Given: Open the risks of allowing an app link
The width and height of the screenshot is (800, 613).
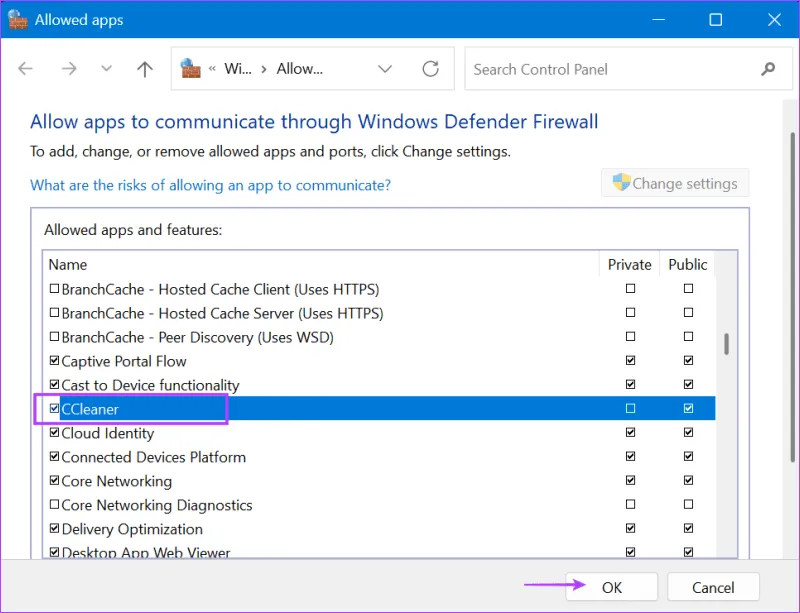Looking at the screenshot, I should pyautogui.click(x=210, y=185).
